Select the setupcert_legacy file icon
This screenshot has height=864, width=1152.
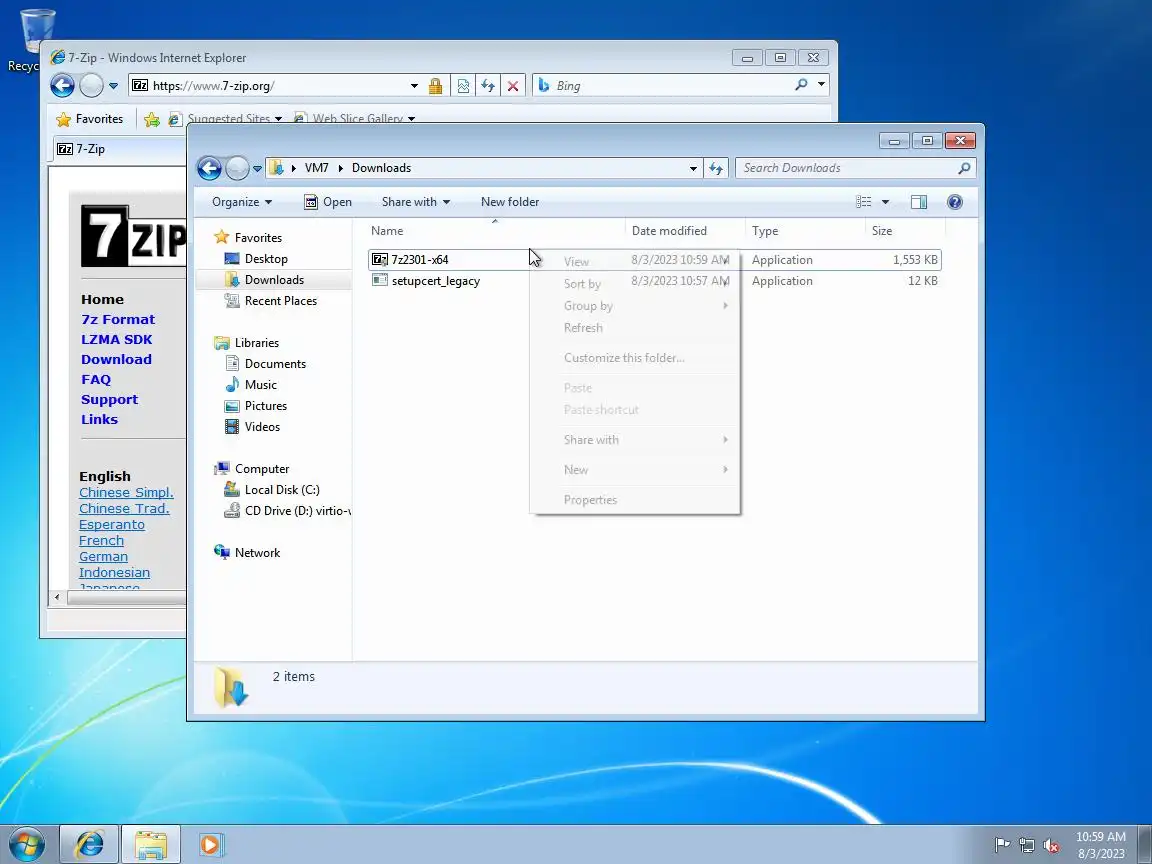tap(380, 280)
